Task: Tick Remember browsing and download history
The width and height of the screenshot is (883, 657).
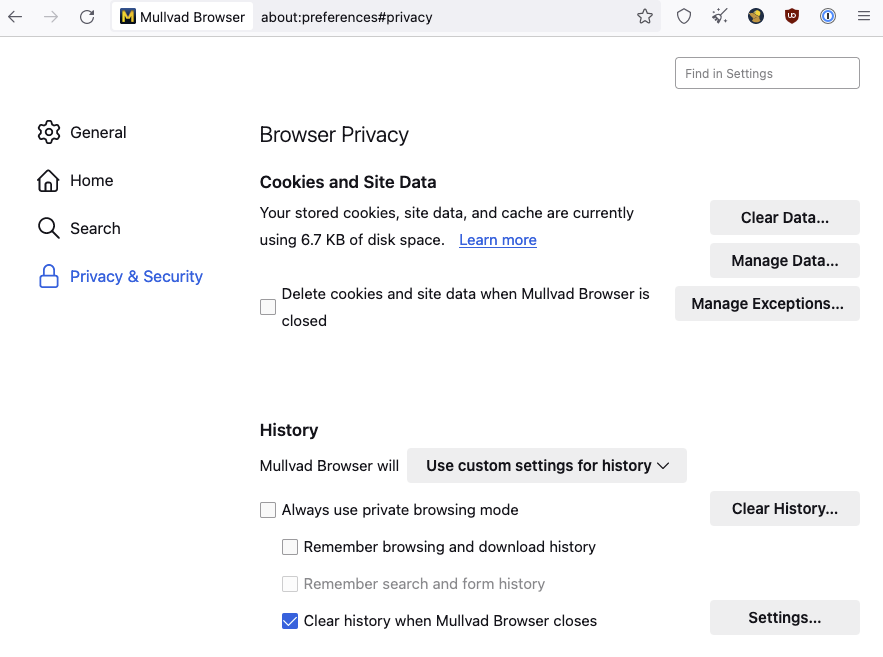Action: pos(290,547)
